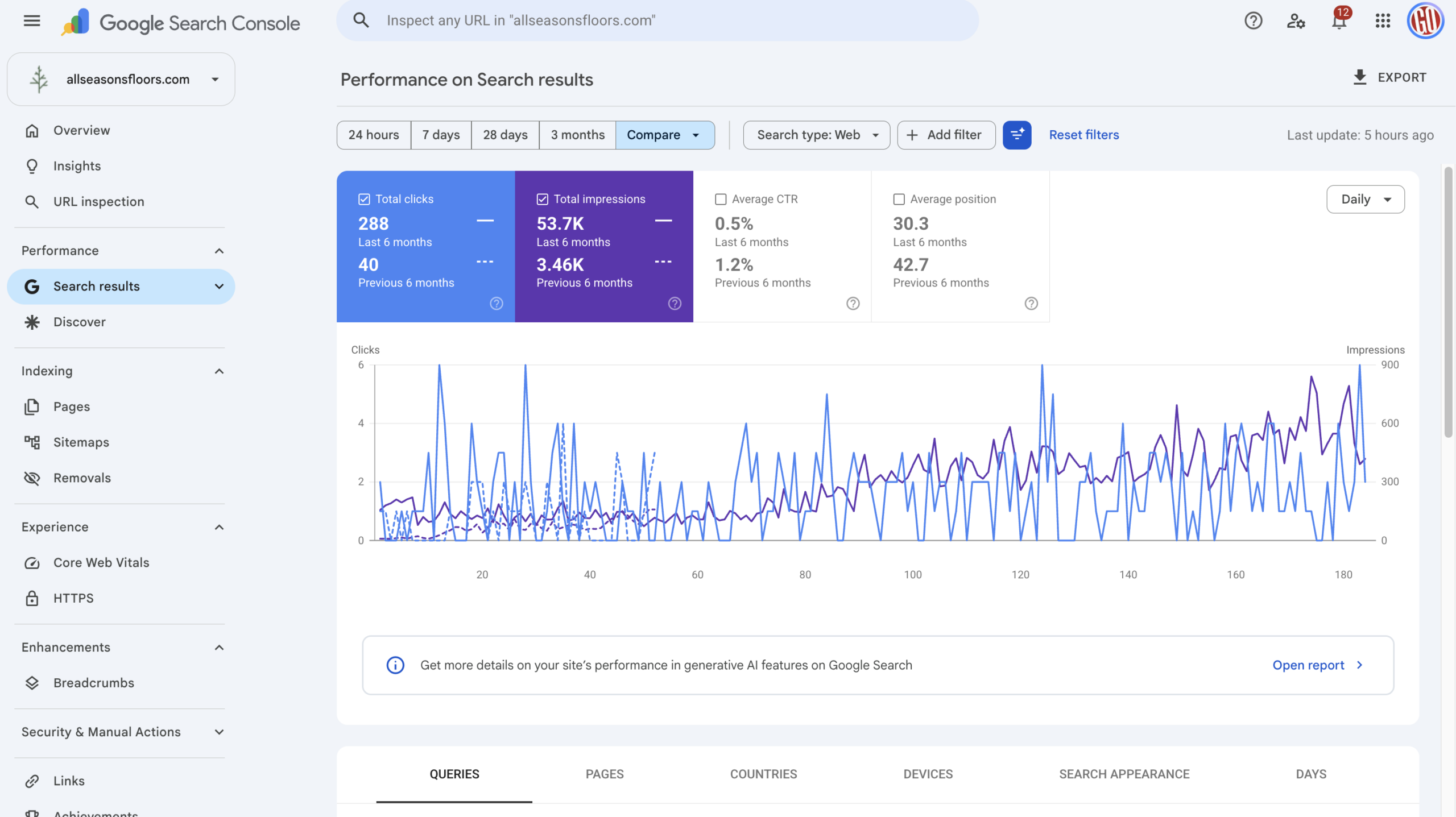
Task: Open the Search type: Web dropdown
Action: point(816,135)
